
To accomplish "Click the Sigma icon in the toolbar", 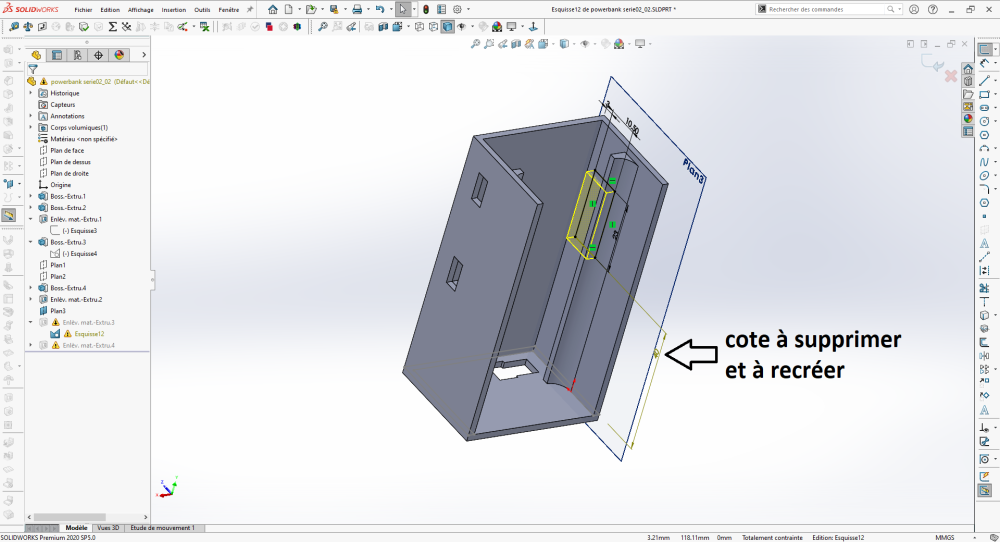I will [x=112, y=27].
